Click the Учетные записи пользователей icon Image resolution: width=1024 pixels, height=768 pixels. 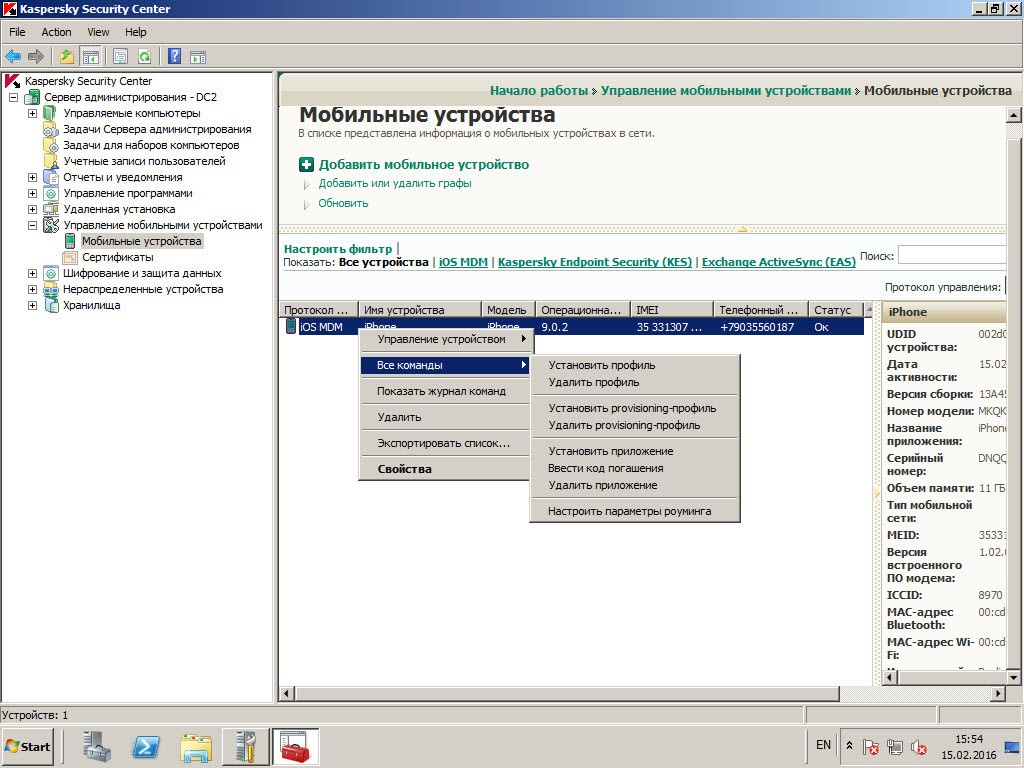click(x=50, y=161)
